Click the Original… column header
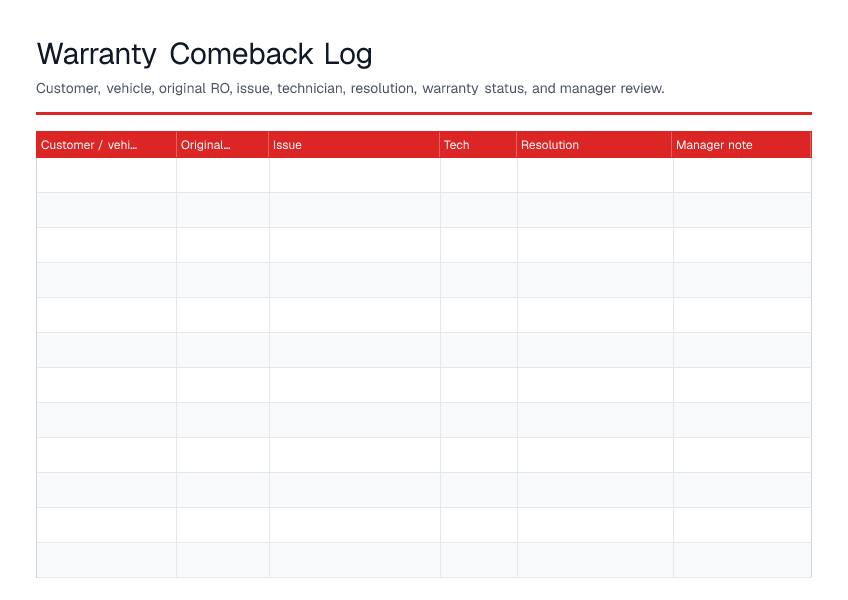Viewport: 848px width, 600px height. point(222,144)
